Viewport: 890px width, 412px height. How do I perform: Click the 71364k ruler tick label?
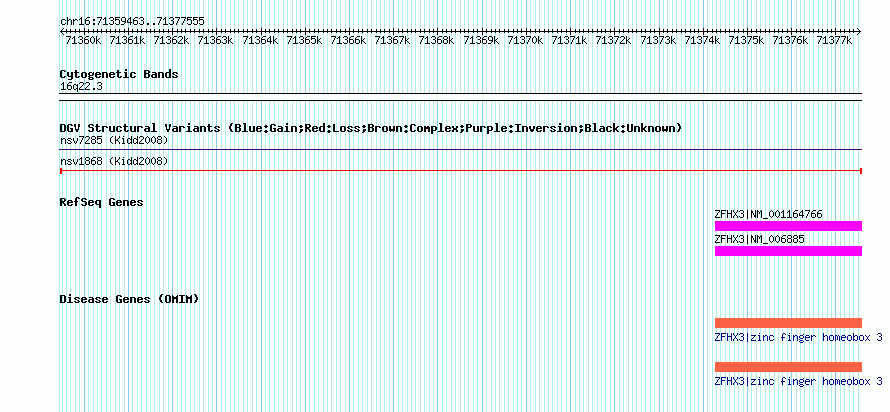pyautogui.click(x=260, y=40)
